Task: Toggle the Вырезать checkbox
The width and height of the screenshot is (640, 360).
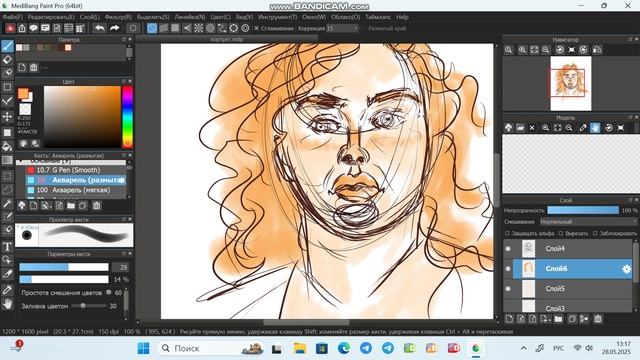Action: pyautogui.click(x=561, y=233)
